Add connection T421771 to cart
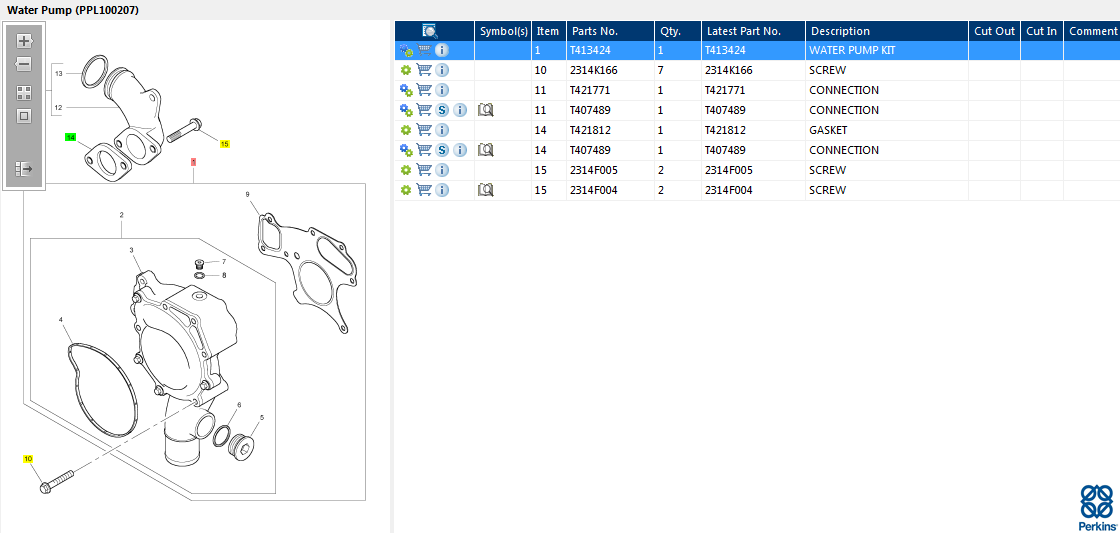This screenshot has height=533, width=1120. [424, 90]
